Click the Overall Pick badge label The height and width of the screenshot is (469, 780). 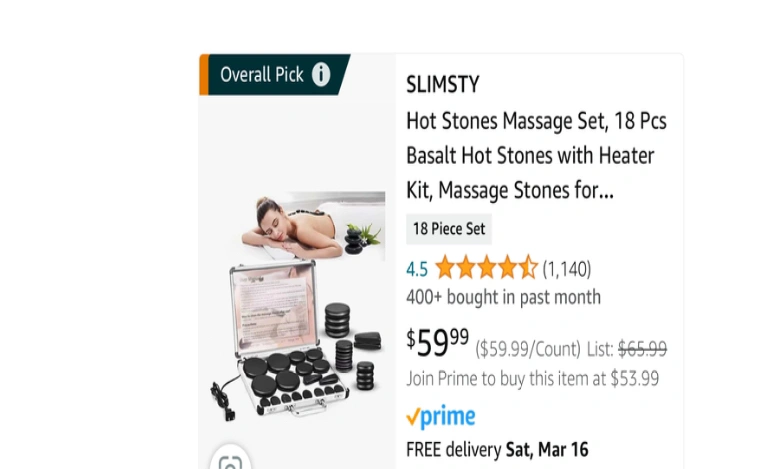click(x=262, y=75)
